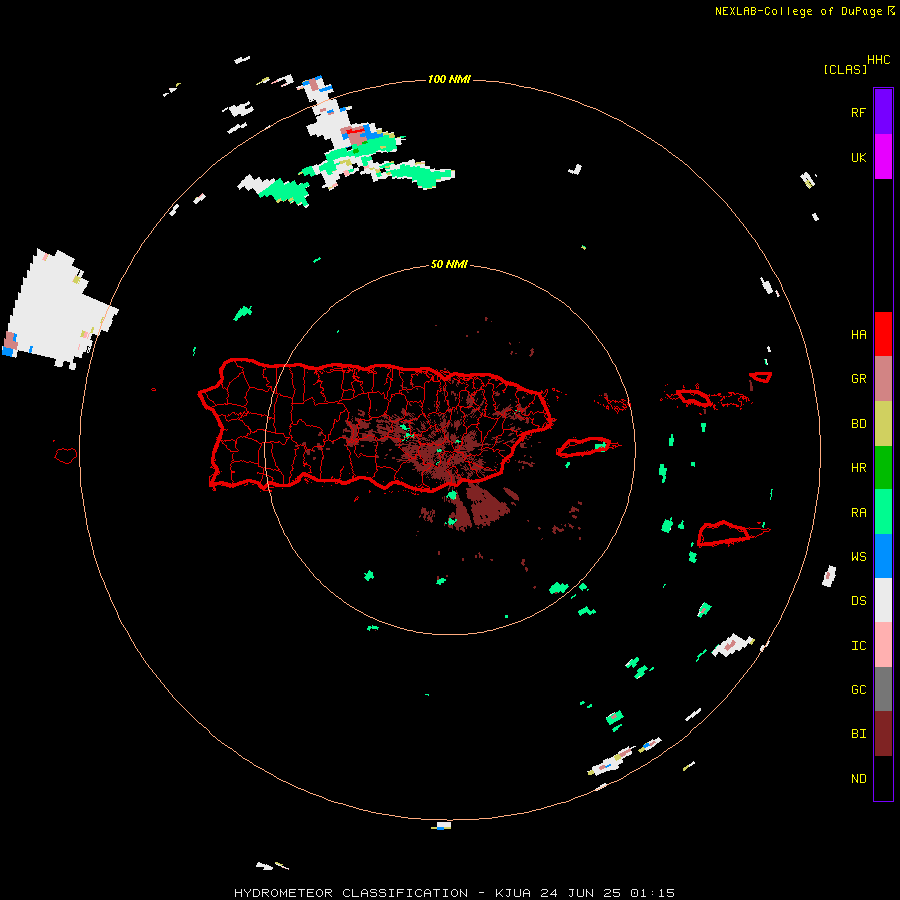Click the DS white legend swatch
This screenshot has height=900, width=900.
tap(883, 600)
